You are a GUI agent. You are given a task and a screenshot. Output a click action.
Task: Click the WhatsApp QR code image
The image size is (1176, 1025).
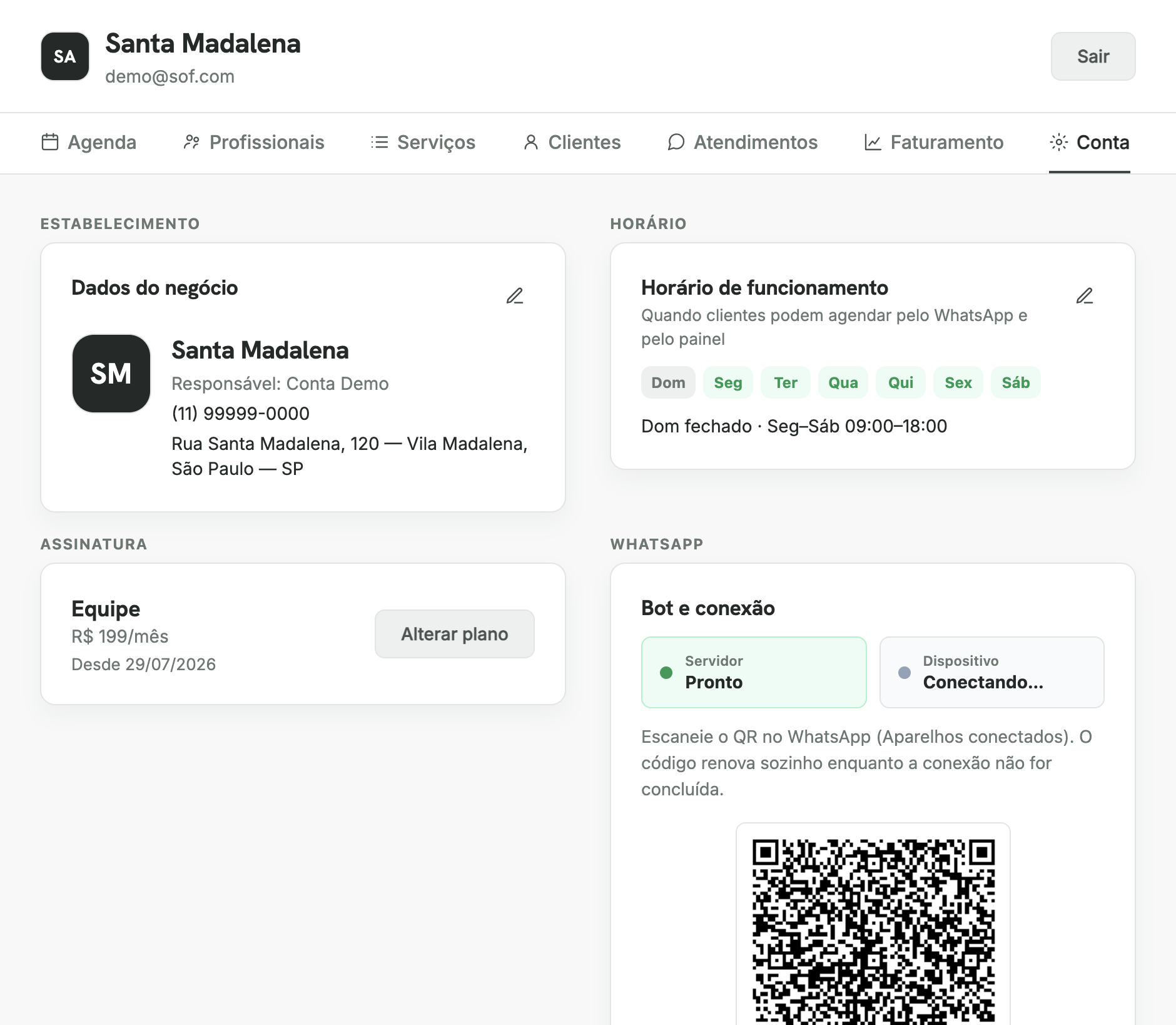coord(873,931)
